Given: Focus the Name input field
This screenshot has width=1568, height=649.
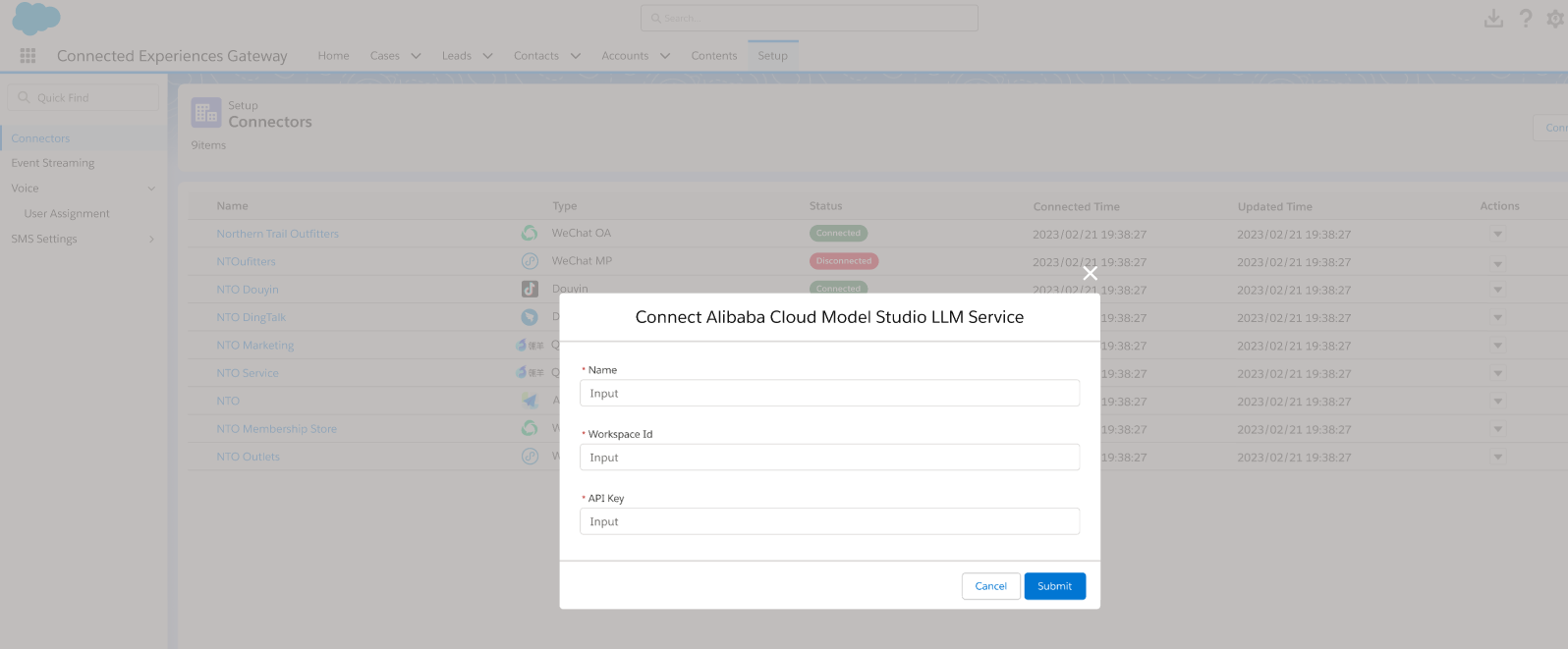Looking at the screenshot, I should pos(829,393).
